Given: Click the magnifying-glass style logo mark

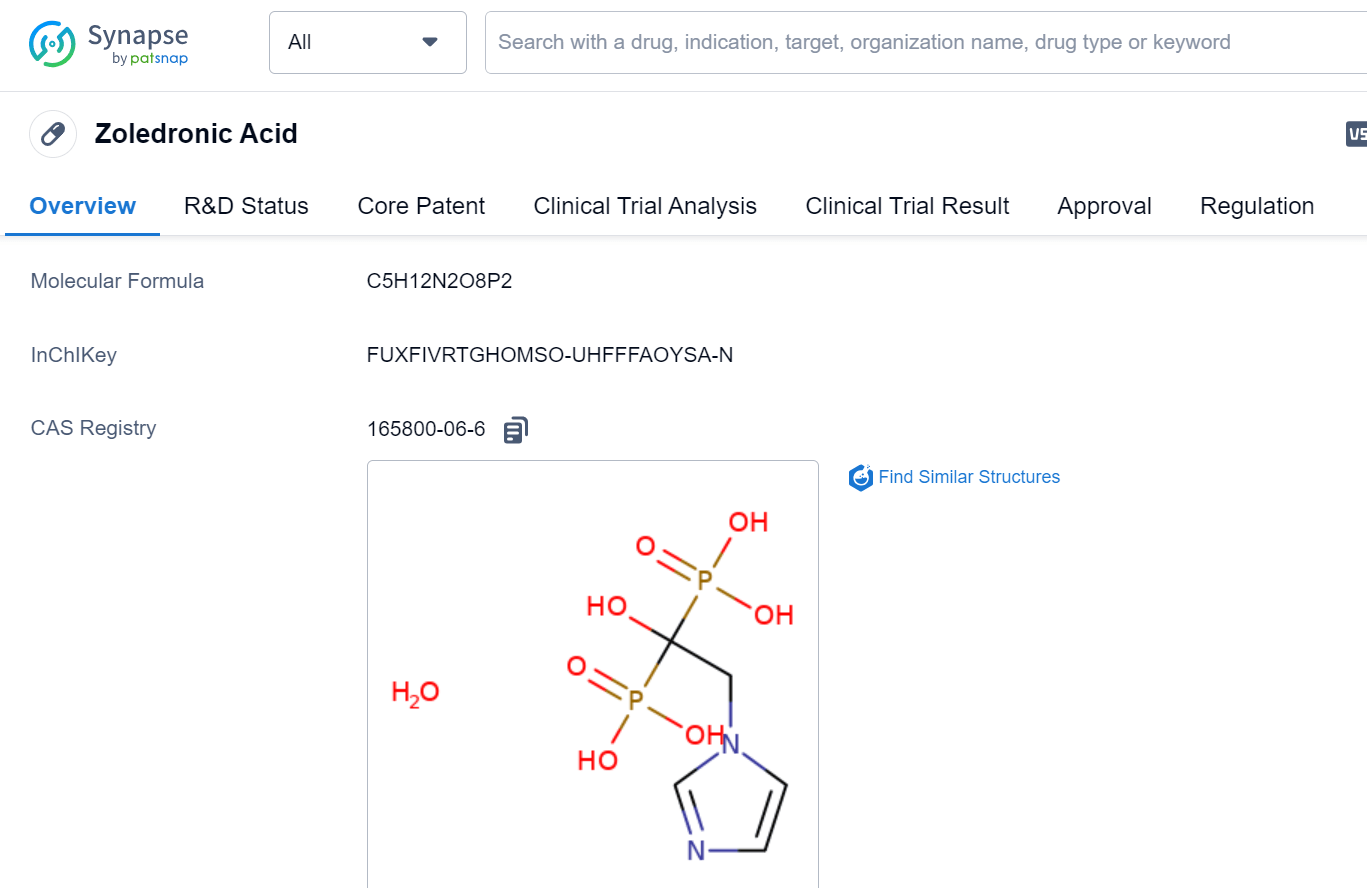Looking at the screenshot, I should coord(48,44).
